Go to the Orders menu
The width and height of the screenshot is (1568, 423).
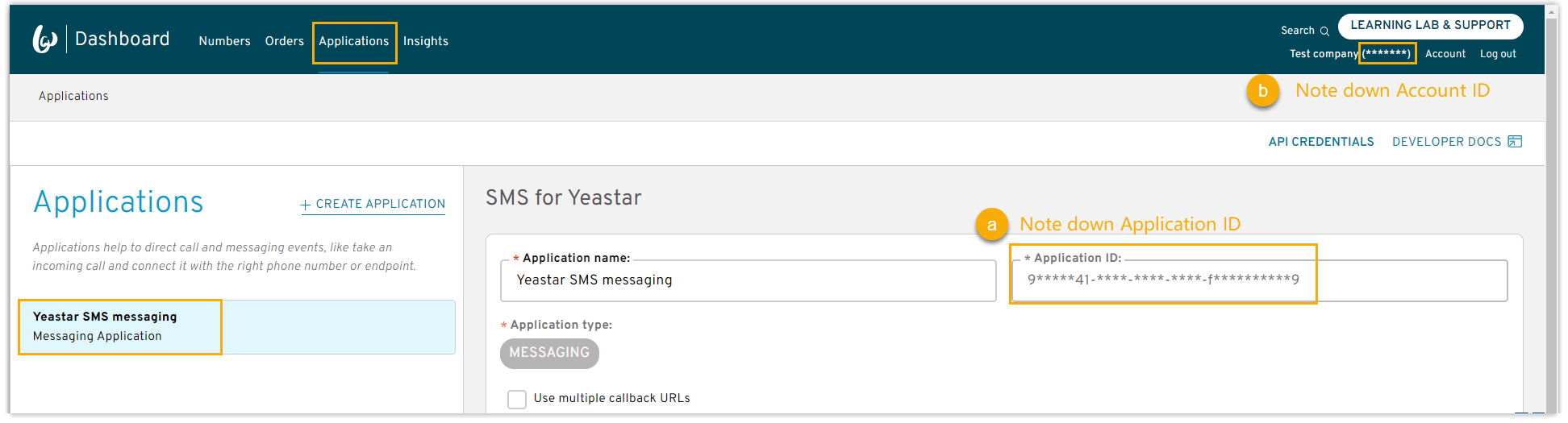point(284,41)
